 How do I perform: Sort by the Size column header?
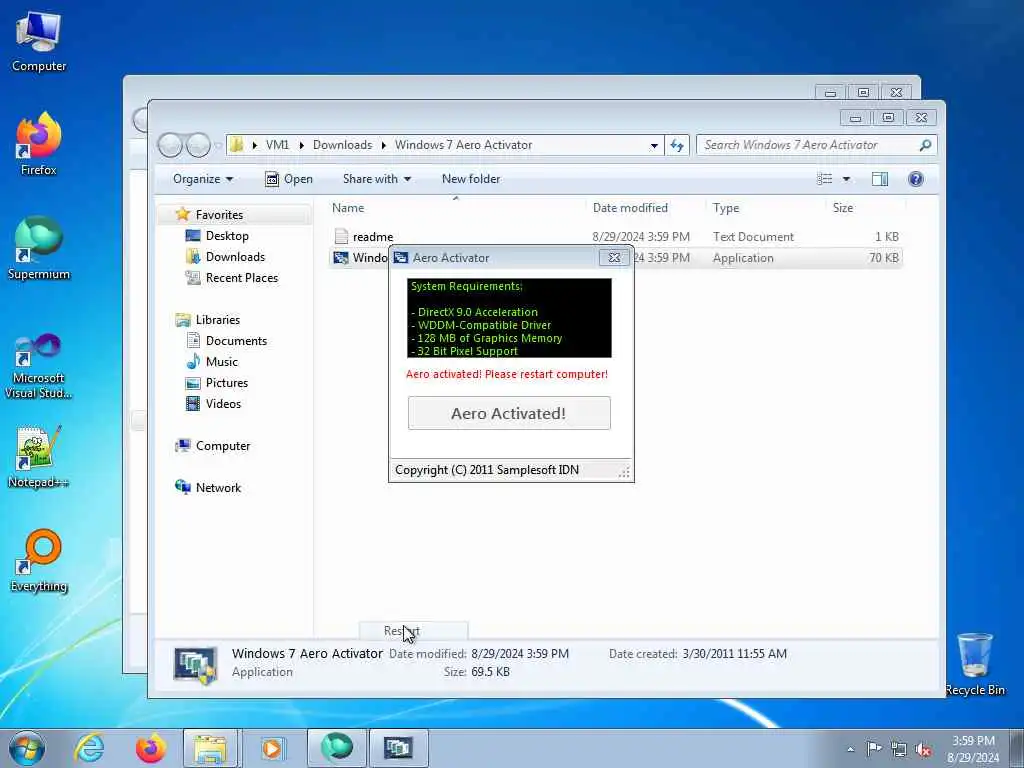[865, 208]
